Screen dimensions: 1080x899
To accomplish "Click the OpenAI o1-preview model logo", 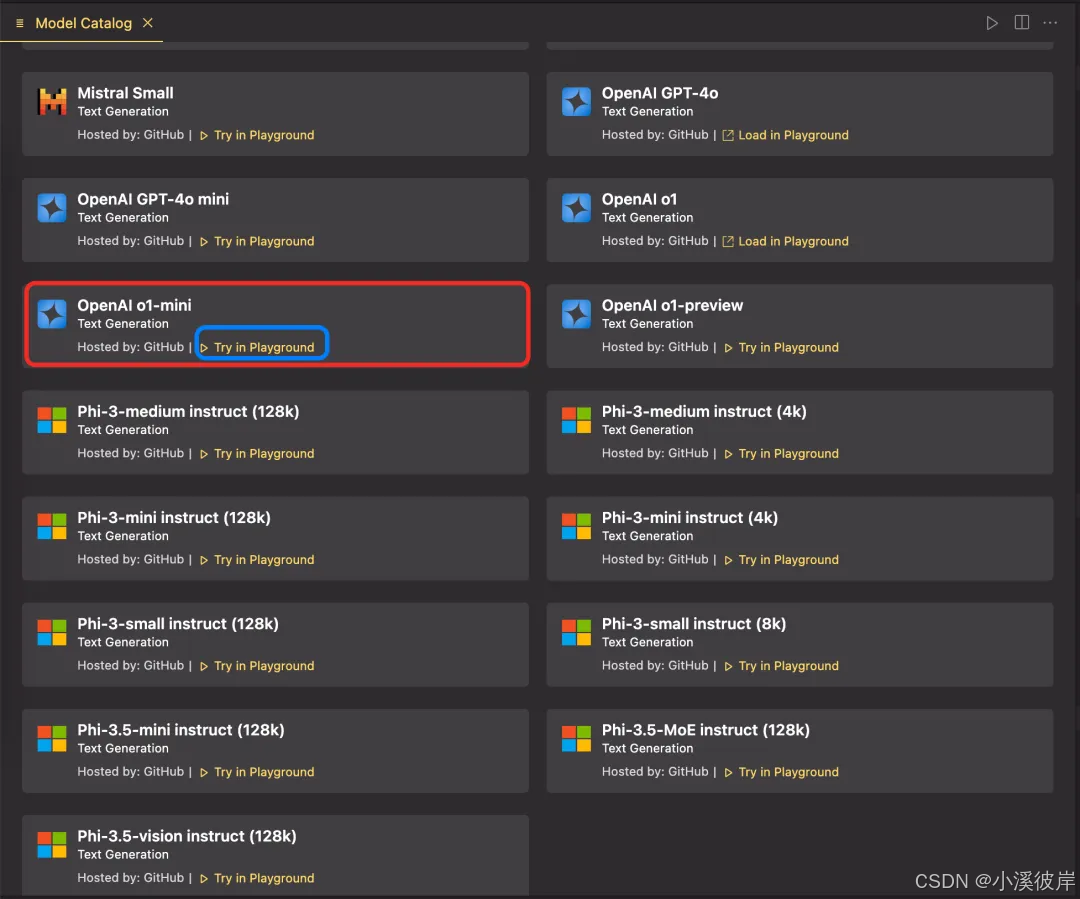I will [x=577, y=313].
